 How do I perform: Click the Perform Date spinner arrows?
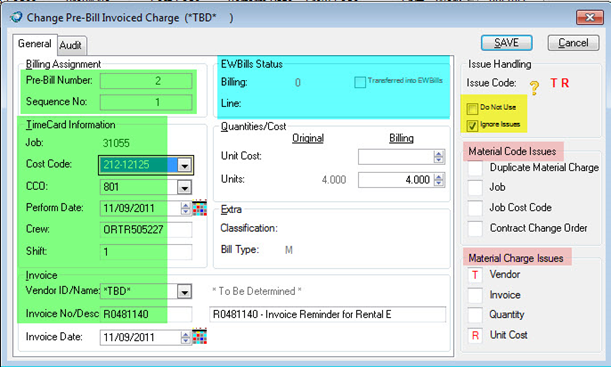coord(185,208)
